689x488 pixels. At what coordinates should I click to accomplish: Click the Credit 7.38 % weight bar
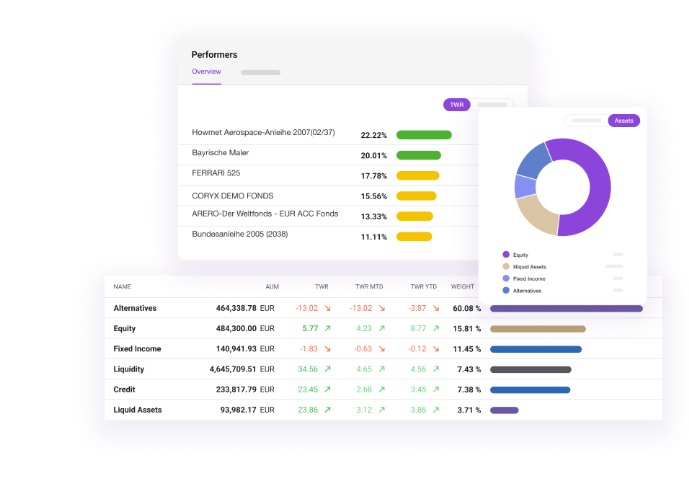(x=530, y=390)
